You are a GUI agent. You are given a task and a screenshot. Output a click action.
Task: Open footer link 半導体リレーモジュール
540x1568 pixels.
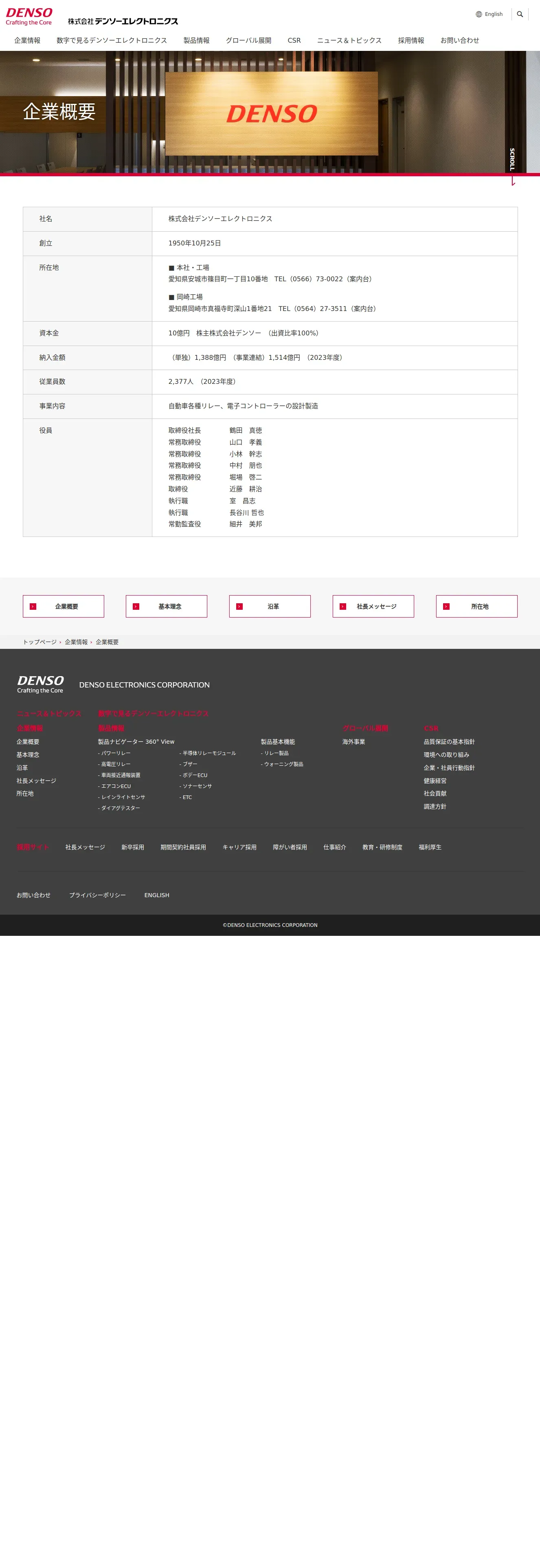(x=208, y=753)
